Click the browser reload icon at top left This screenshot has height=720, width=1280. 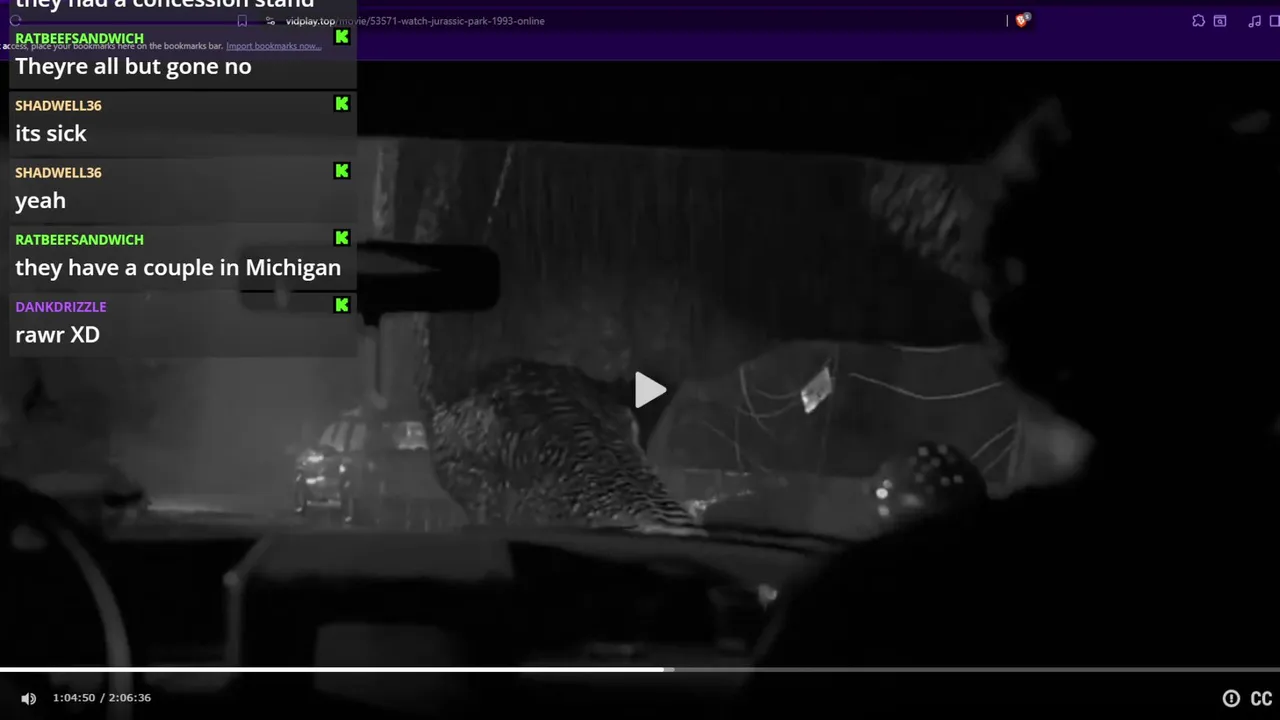click(15, 21)
